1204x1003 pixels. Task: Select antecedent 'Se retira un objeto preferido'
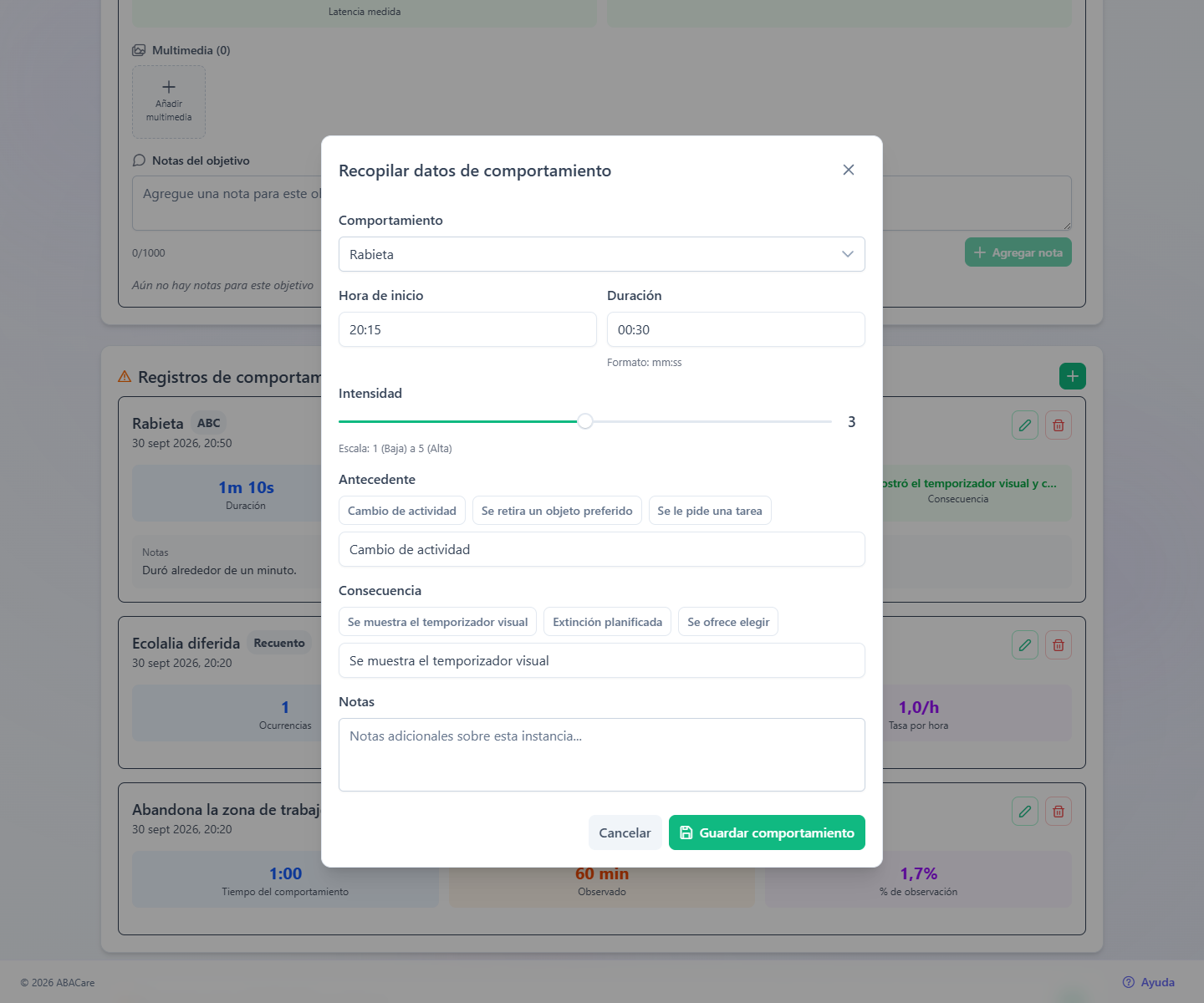557,511
